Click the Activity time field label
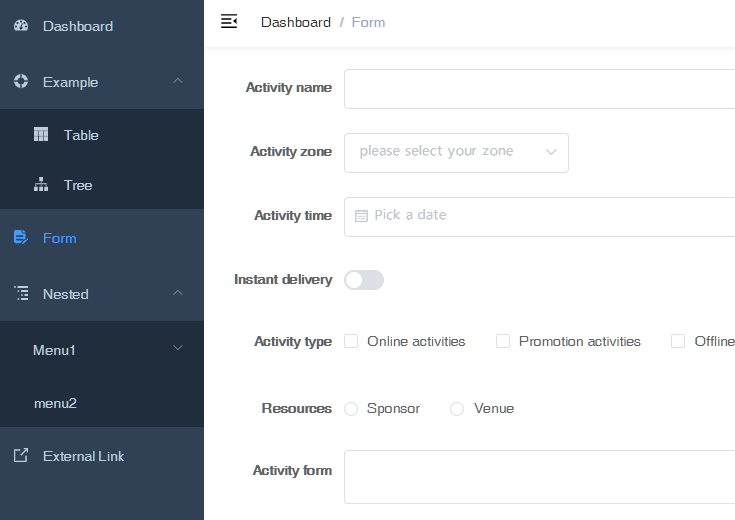The width and height of the screenshot is (735, 520). [x=293, y=216]
